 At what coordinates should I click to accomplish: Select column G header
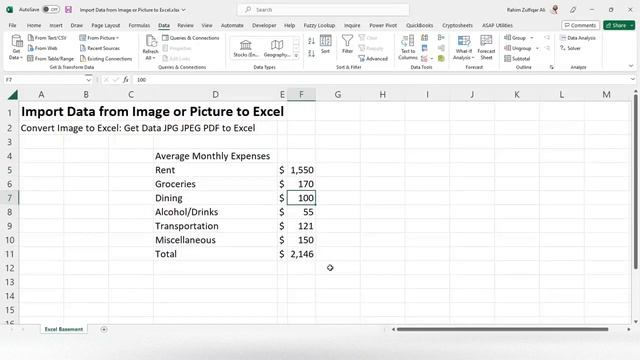point(338,95)
